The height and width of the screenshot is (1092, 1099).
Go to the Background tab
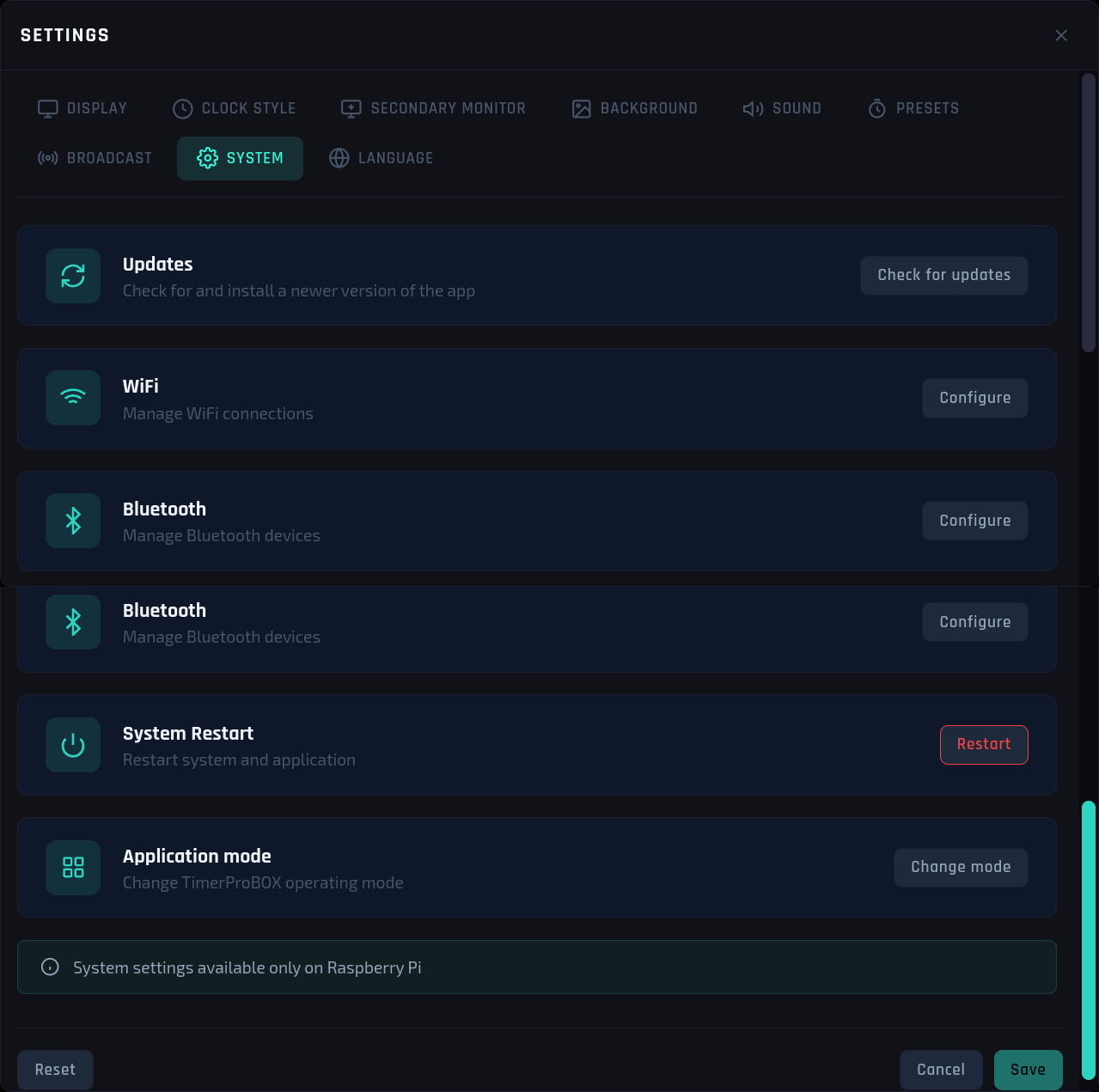tap(635, 108)
